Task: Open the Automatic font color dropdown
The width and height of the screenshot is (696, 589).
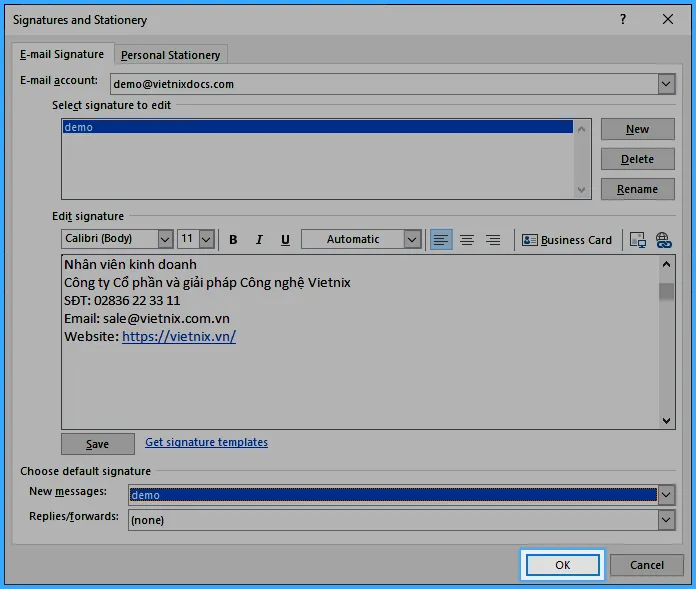Action: [412, 239]
